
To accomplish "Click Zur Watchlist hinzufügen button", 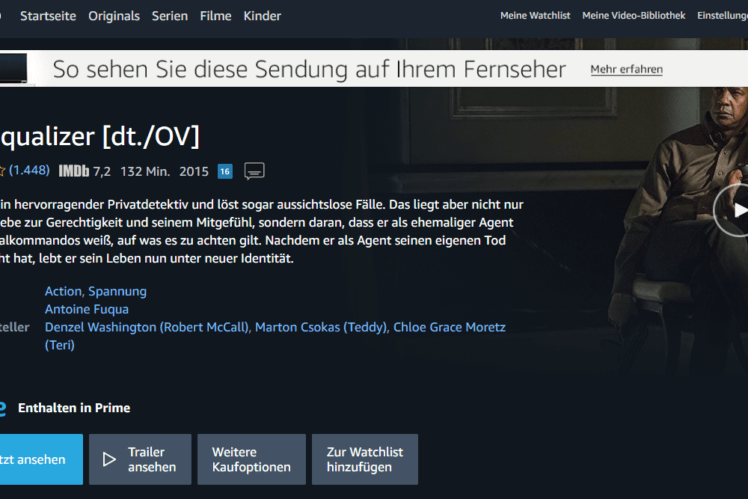I will [365, 459].
